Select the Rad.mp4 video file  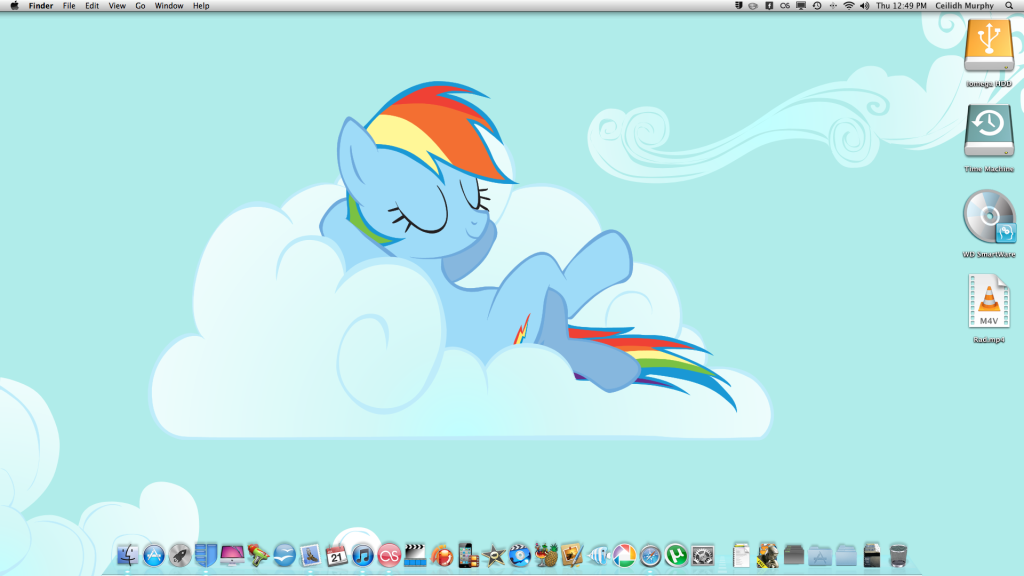989,301
